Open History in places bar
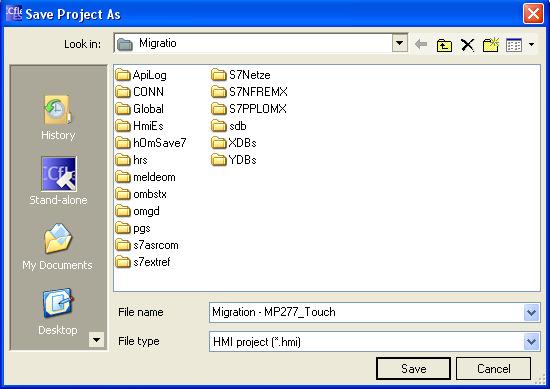 58,118
